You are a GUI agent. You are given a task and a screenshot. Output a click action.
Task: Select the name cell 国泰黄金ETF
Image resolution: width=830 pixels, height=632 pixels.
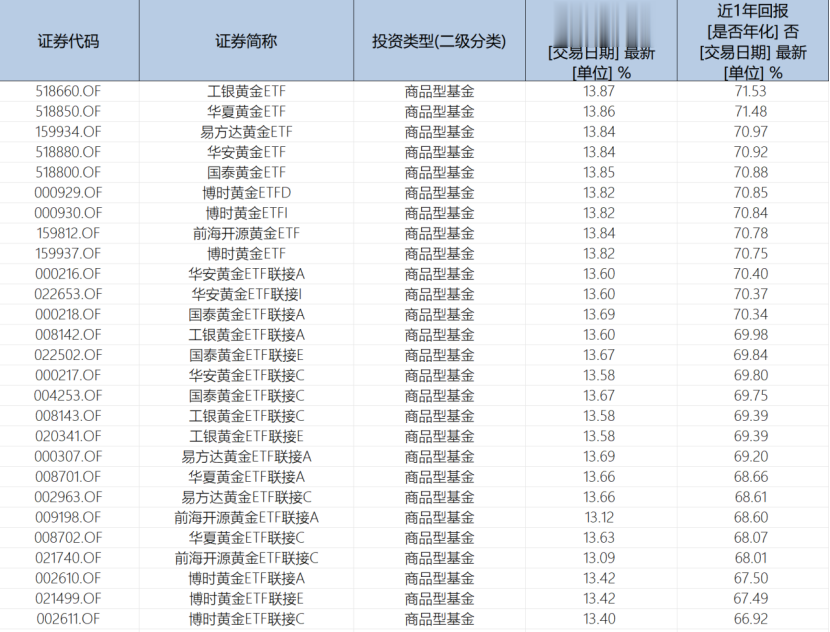tap(246, 173)
